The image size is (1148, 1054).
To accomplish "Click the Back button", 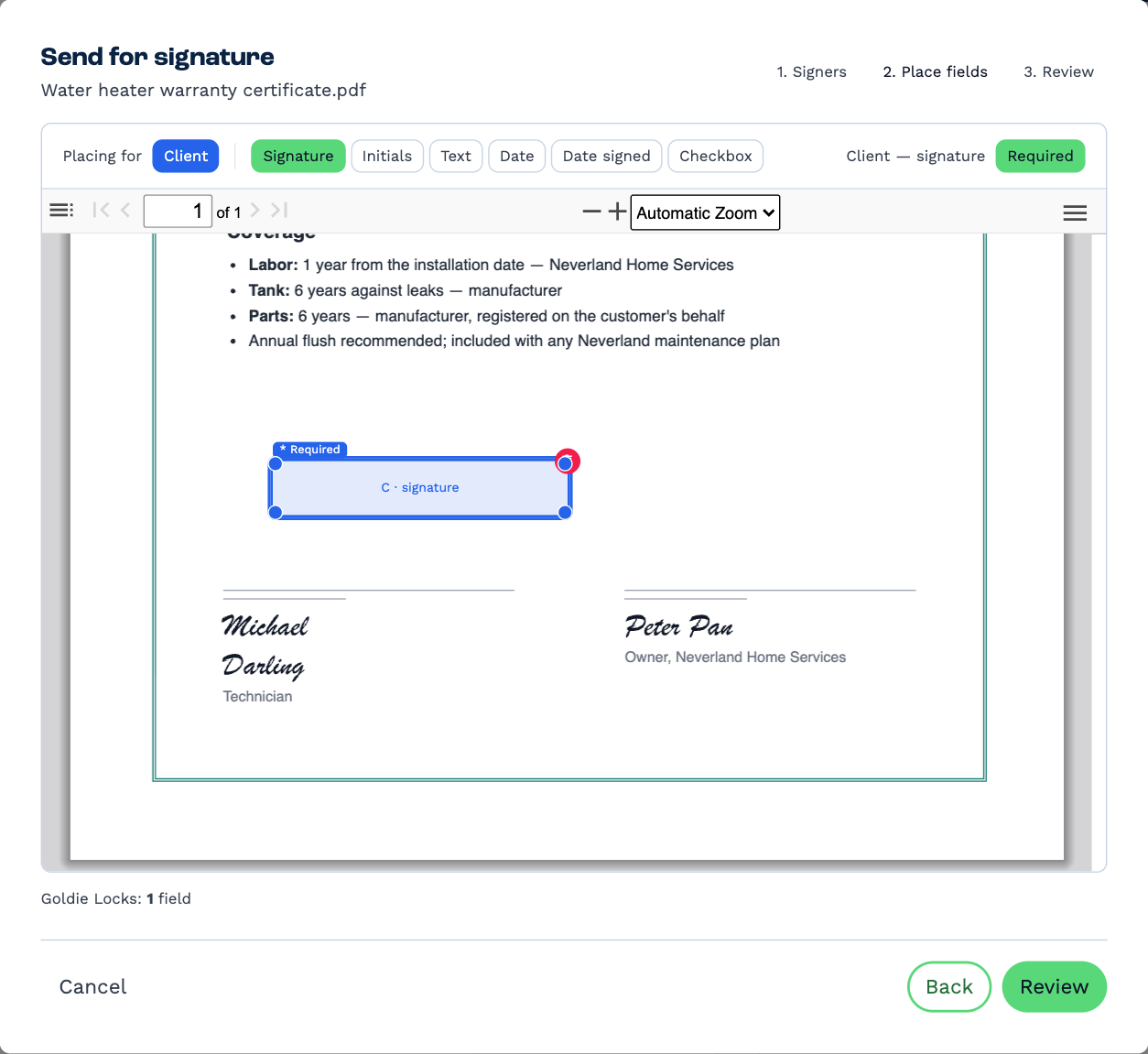I will pos(949,986).
